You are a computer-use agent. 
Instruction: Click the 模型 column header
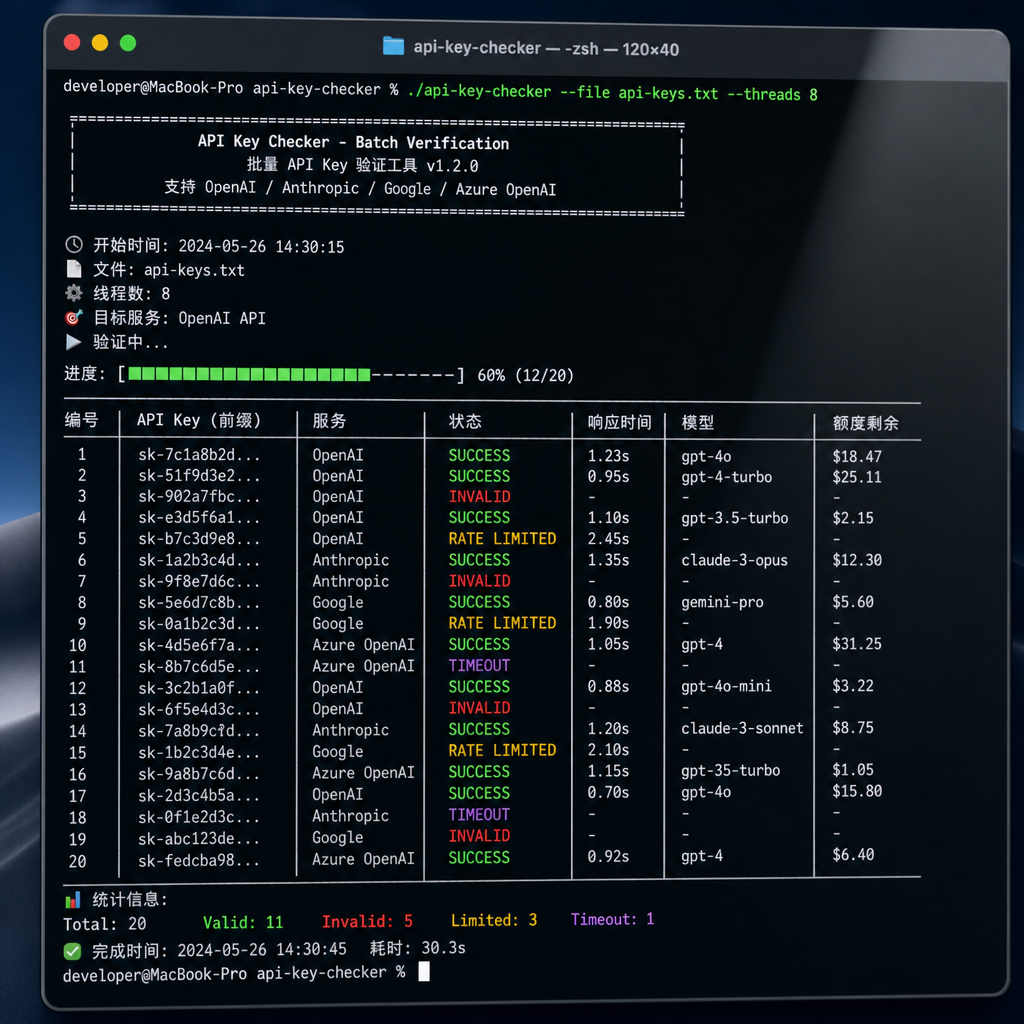click(x=697, y=423)
